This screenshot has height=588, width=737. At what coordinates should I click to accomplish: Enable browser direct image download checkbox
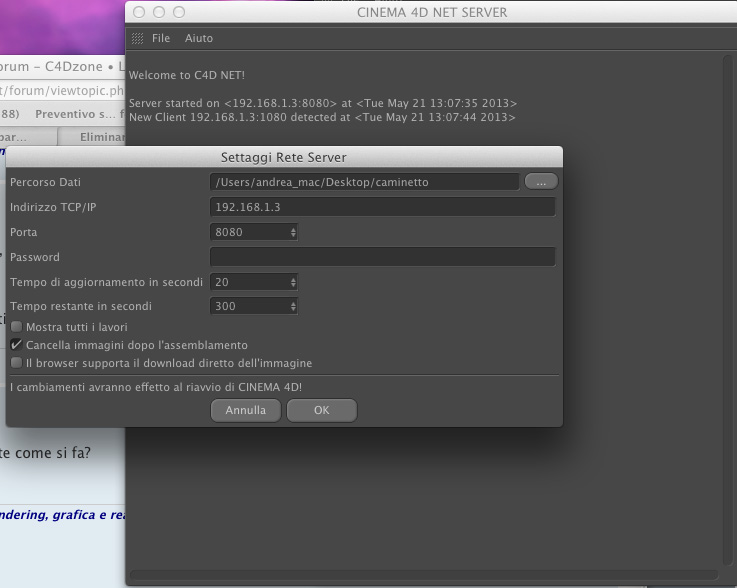tap(16, 363)
